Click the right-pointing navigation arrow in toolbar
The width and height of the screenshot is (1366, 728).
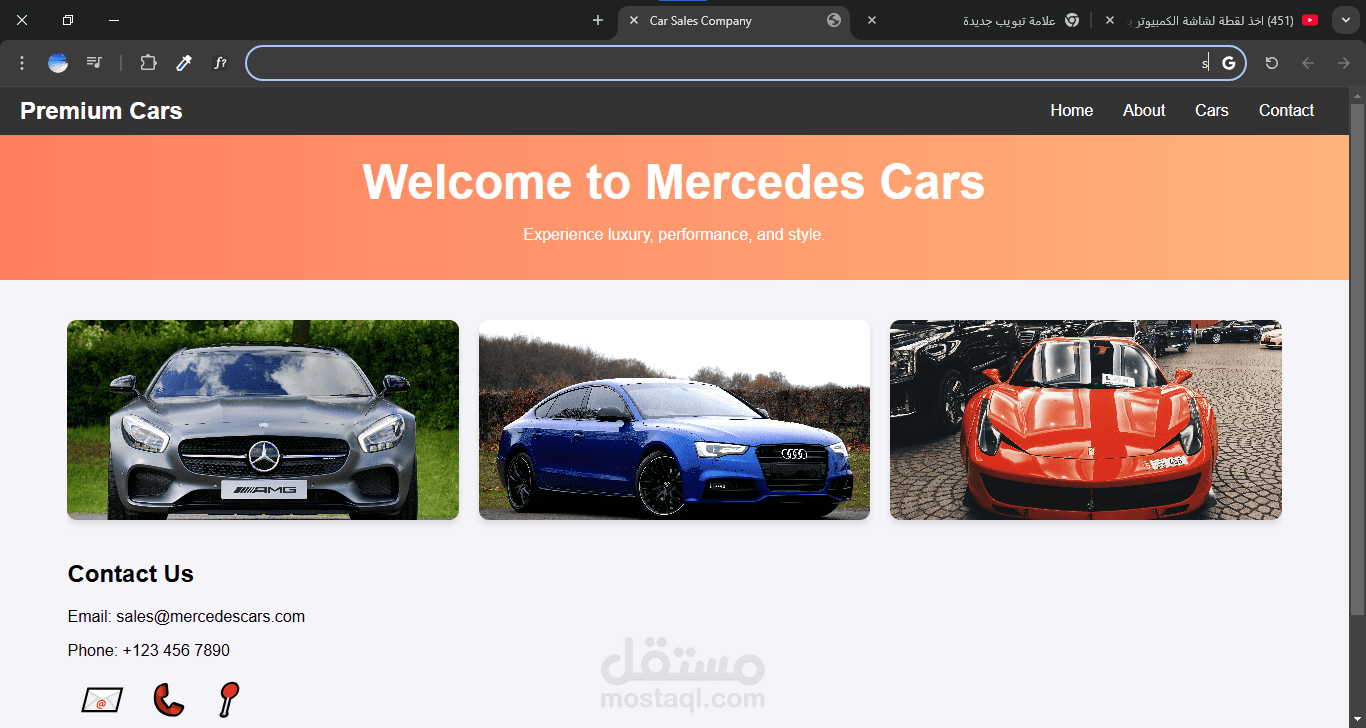tap(1344, 63)
